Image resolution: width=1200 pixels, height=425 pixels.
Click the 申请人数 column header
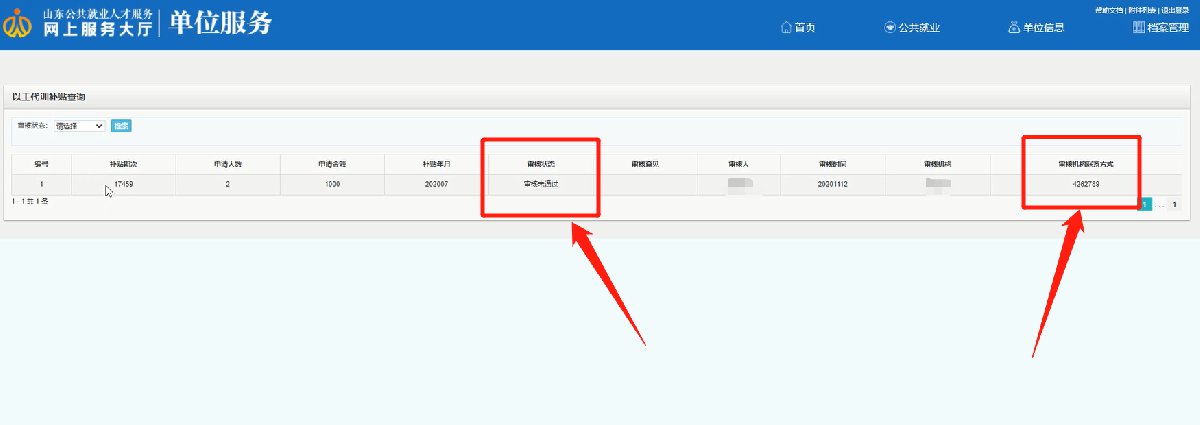point(228,164)
